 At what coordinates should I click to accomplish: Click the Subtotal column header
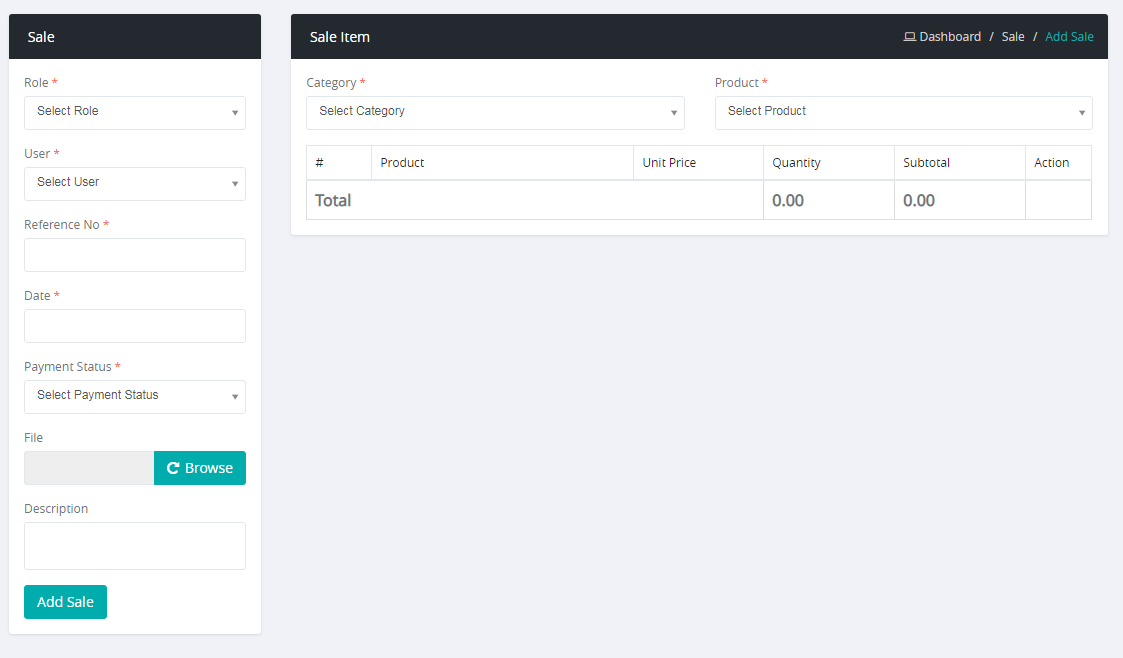coord(926,163)
